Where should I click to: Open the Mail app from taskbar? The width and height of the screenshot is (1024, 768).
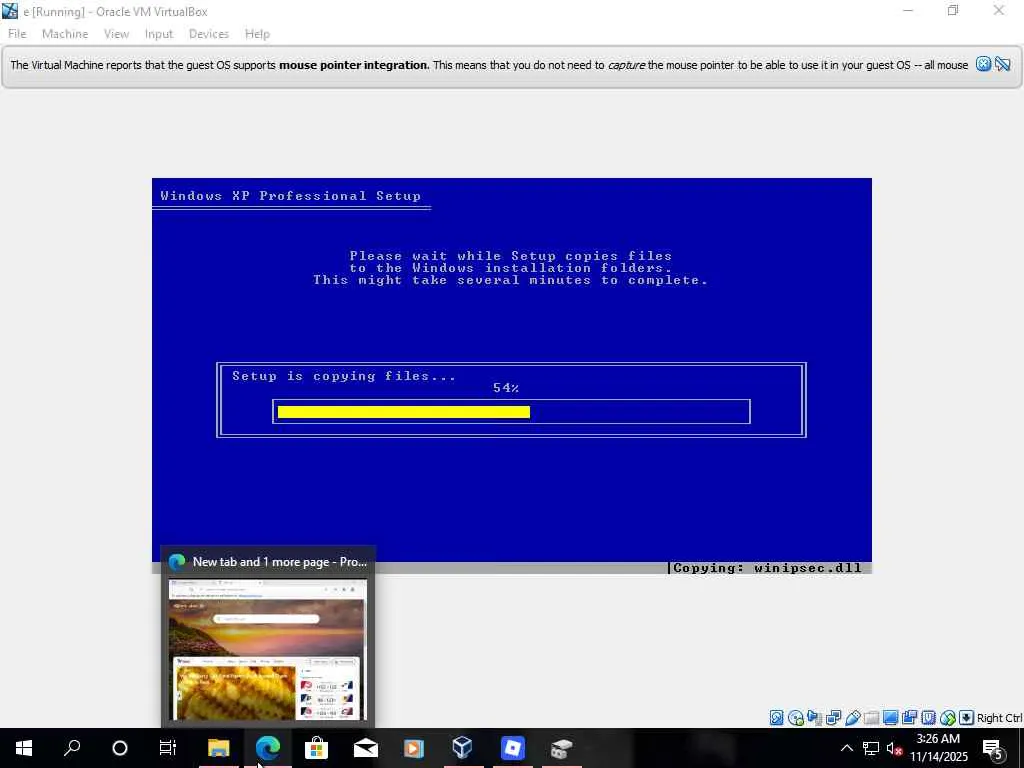(365, 748)
